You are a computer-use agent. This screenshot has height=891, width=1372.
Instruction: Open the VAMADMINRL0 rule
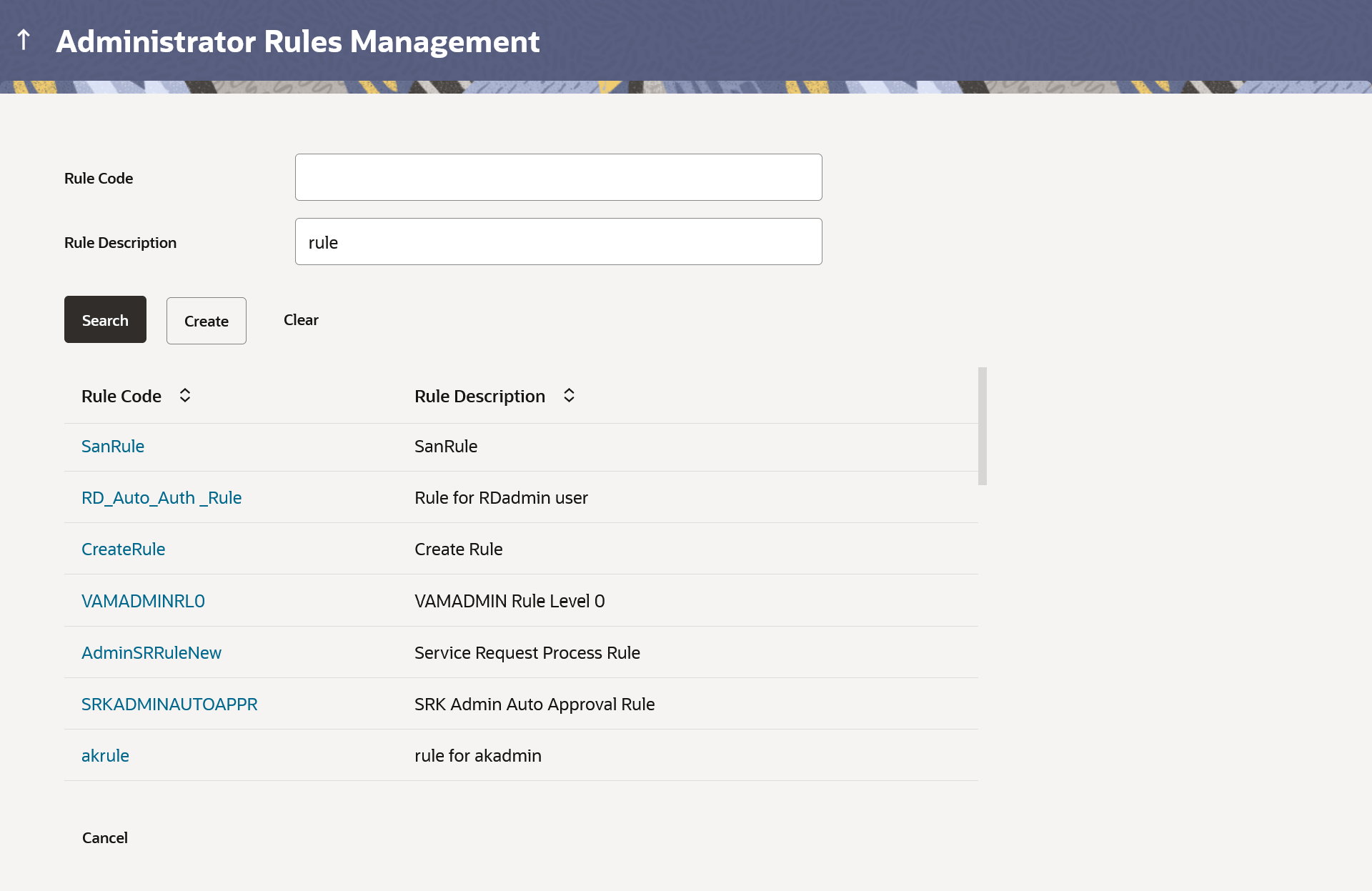pyautogui.click(x=143, y=600)
